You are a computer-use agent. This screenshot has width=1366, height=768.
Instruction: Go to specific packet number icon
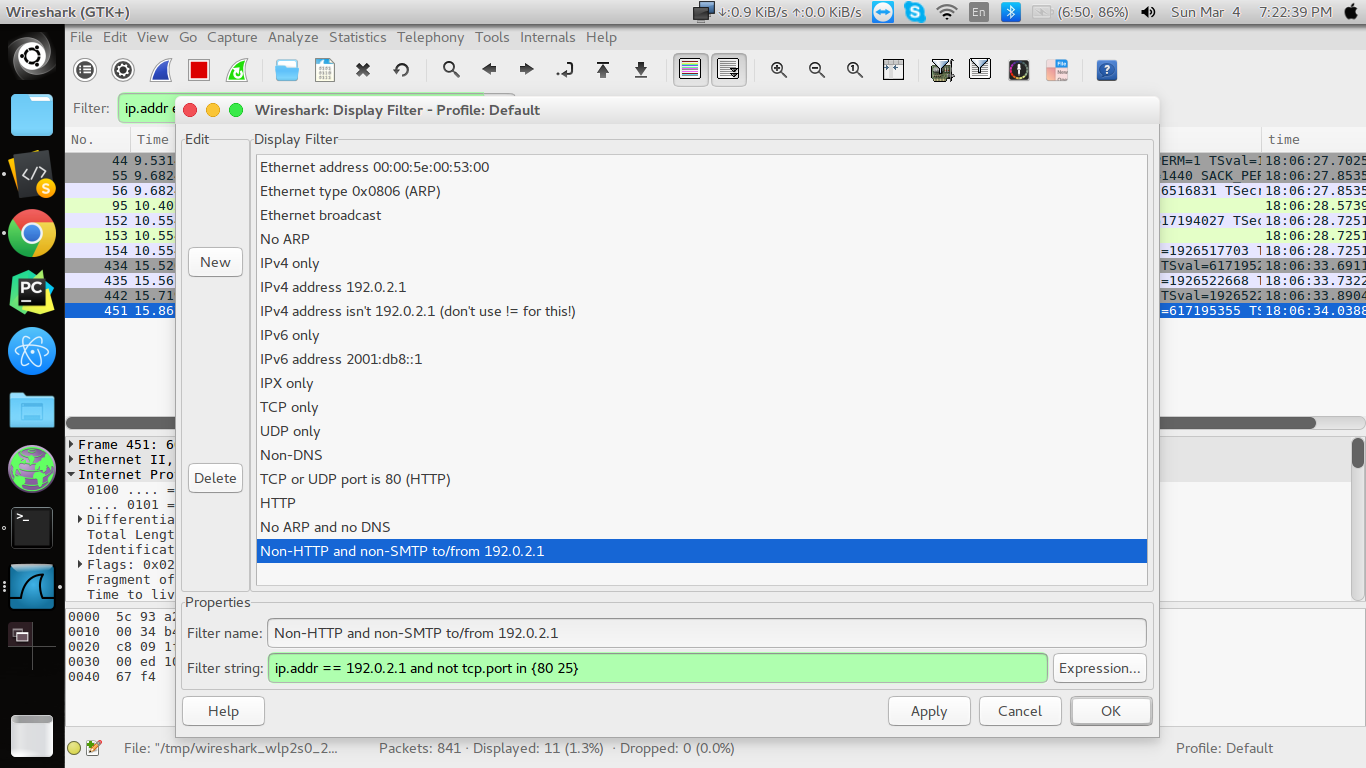click(565, 70)
